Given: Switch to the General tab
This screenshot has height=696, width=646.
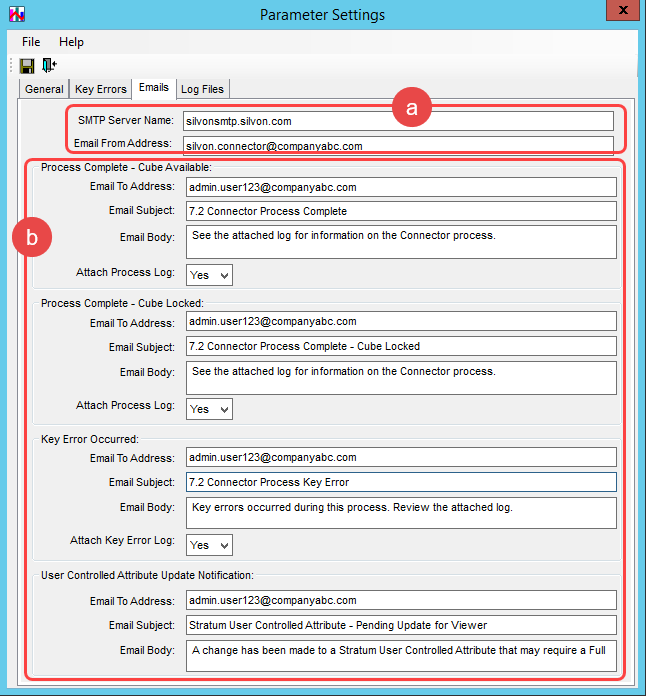Looking at the screenshot, I should [x=44, y=89].
